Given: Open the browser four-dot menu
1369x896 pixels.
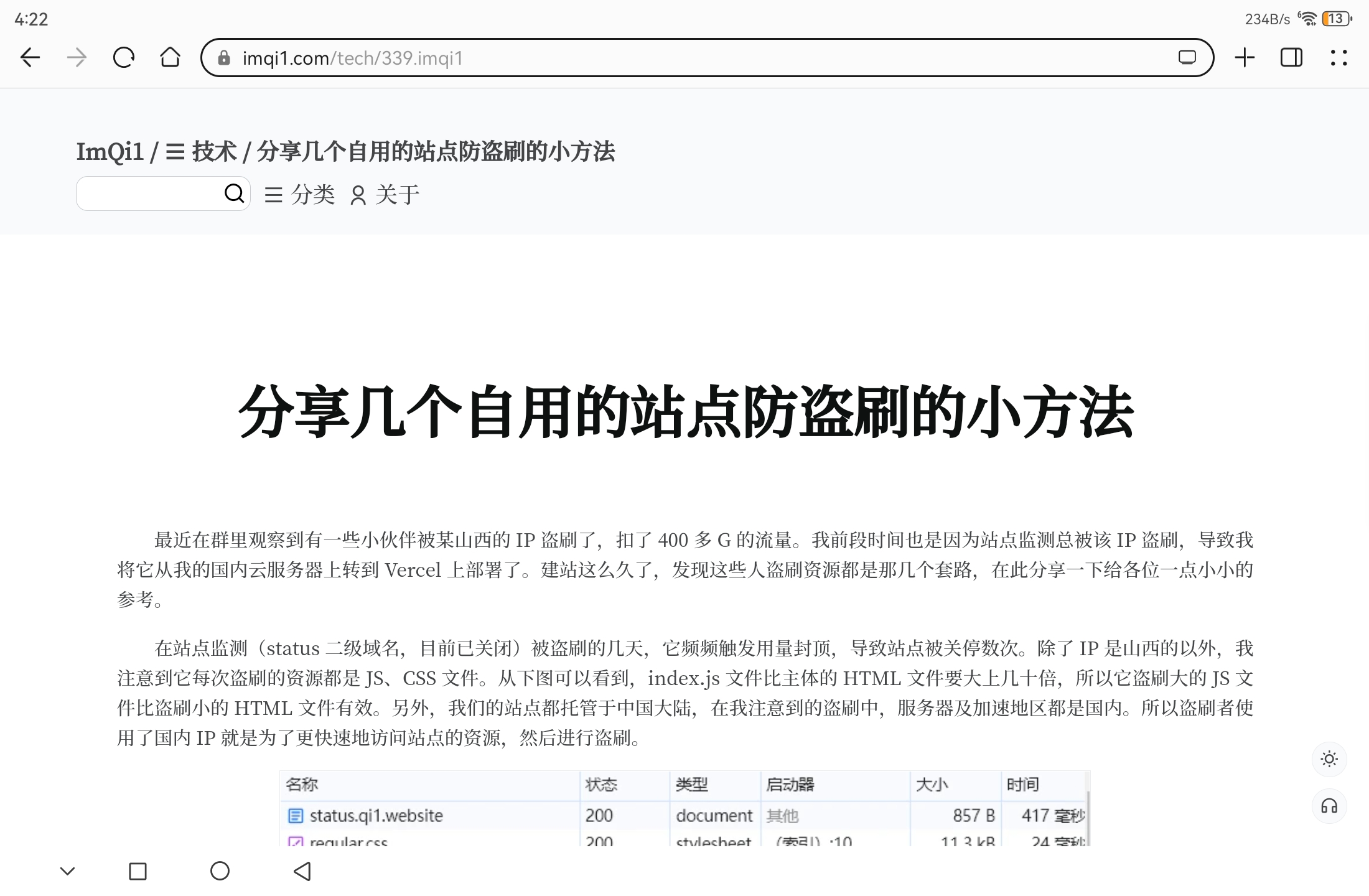Looking at the screenshot, I should coord(1339,58).
